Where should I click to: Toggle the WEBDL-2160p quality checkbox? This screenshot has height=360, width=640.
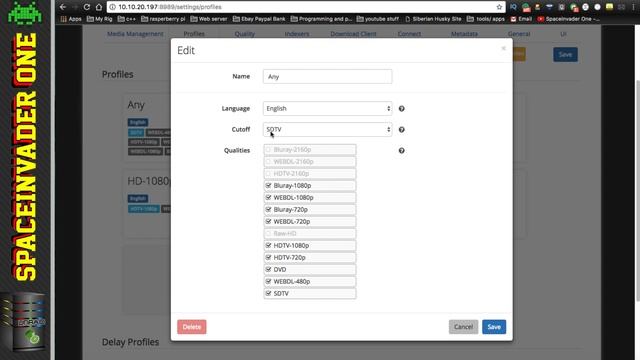[x=268, y=162]
